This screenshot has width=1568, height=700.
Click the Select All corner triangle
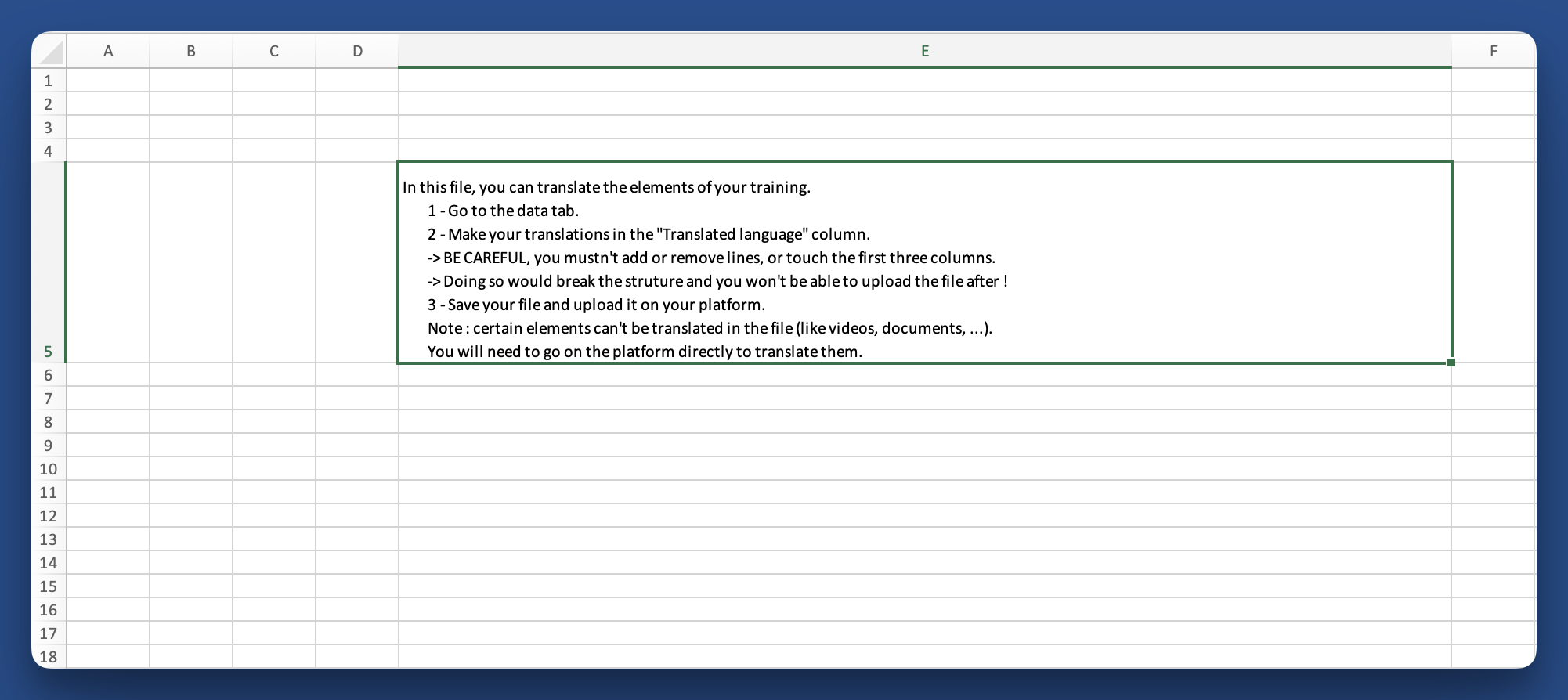[49, 51]
